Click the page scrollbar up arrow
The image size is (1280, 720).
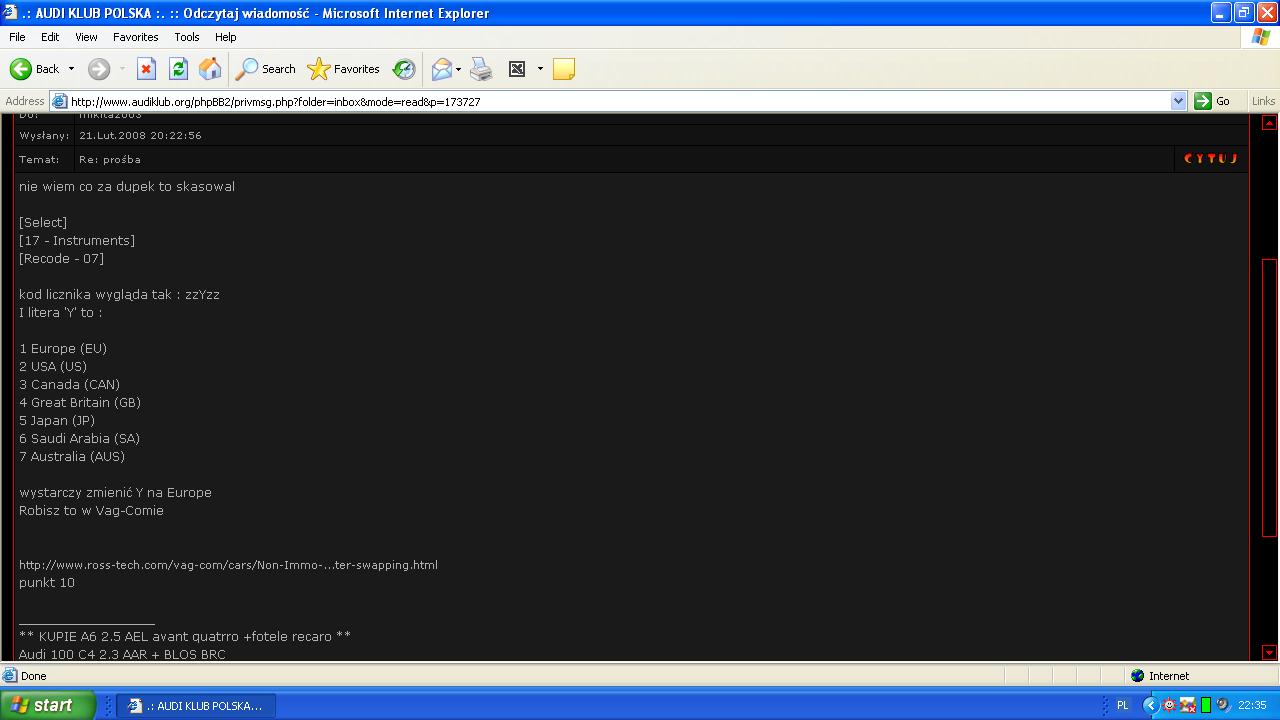[x=1269, y=123]
